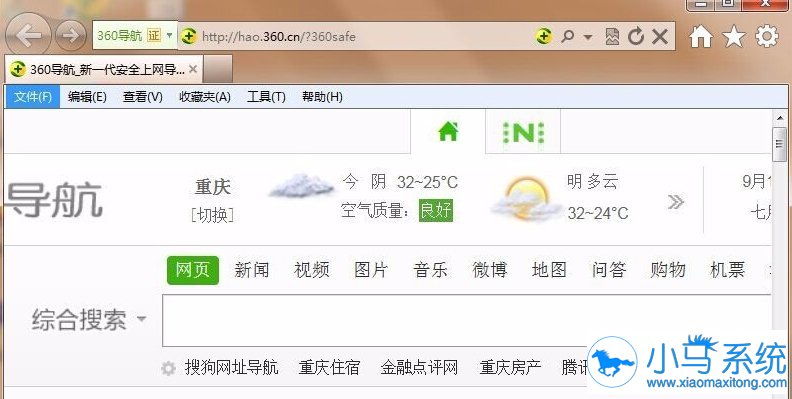Viewport: 792px width, 399px height.
Task: Click into the main search box
Action: 467,321
